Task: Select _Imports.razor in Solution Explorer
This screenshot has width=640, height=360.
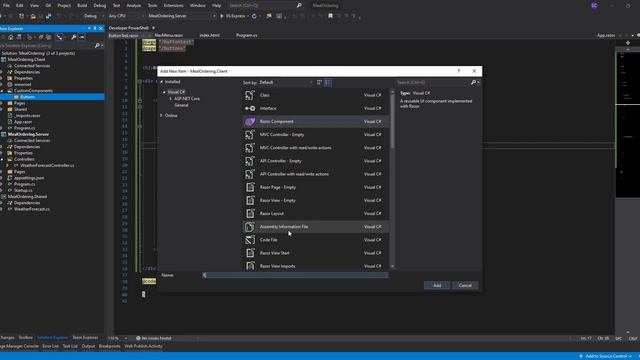Action: [27, 116]
